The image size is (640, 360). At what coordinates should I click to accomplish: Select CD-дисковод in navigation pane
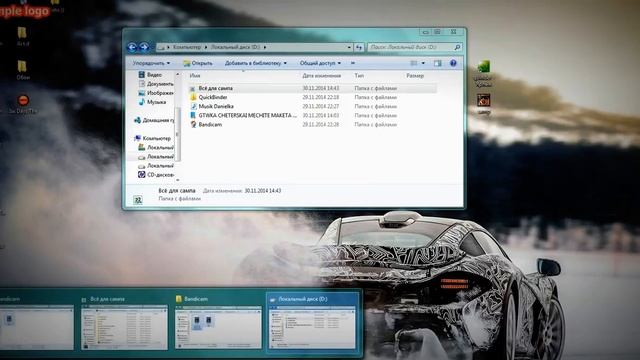[156, 175]
